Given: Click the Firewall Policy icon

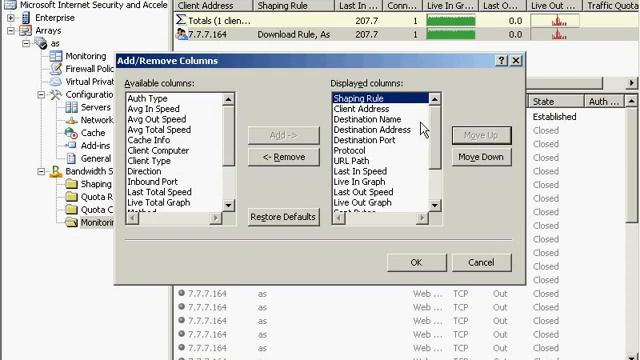Looking at the screenshot, I should point(56,69).
